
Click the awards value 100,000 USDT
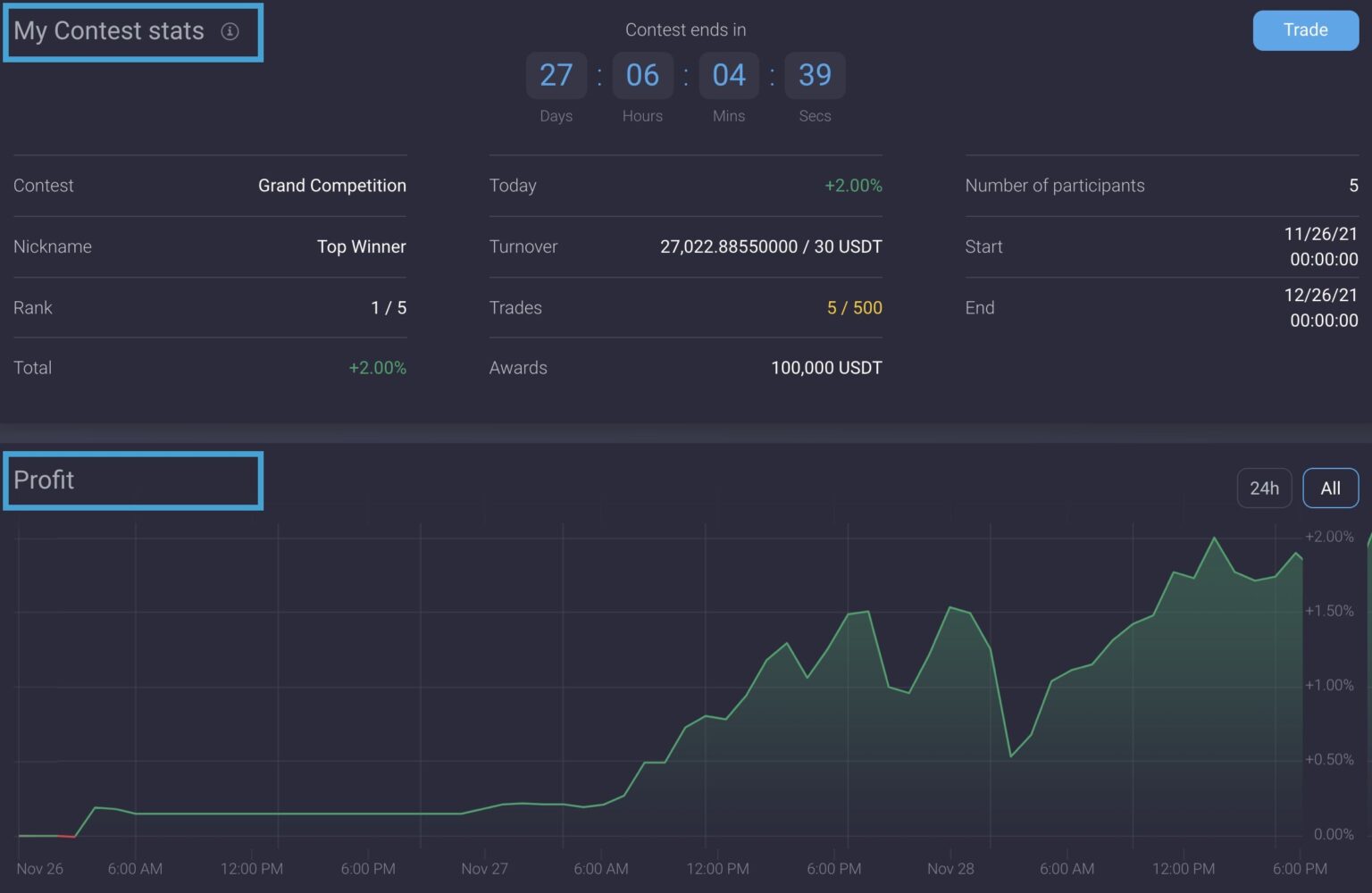click(x=826, y=368)
